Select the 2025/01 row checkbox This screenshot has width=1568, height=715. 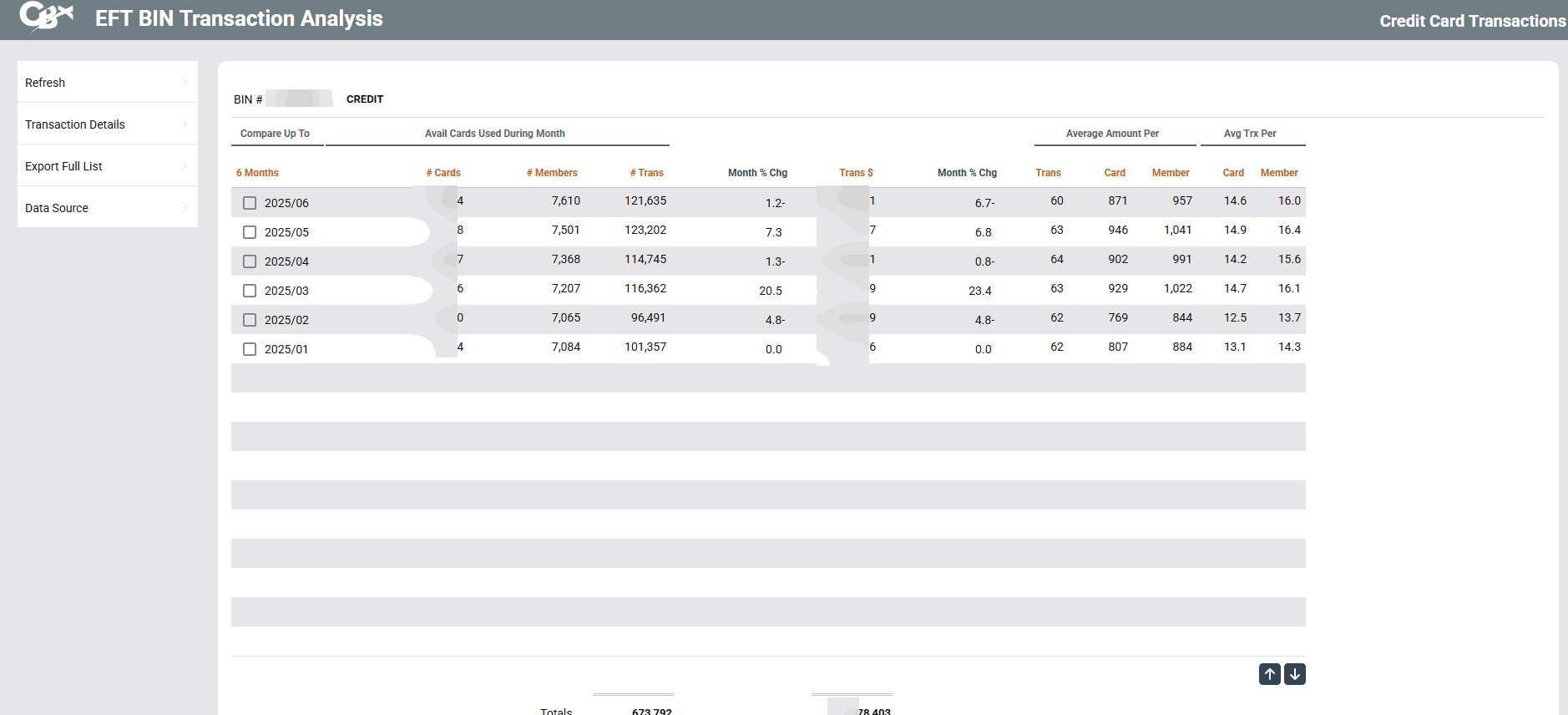pyautogui.click(x=250, y=349)
